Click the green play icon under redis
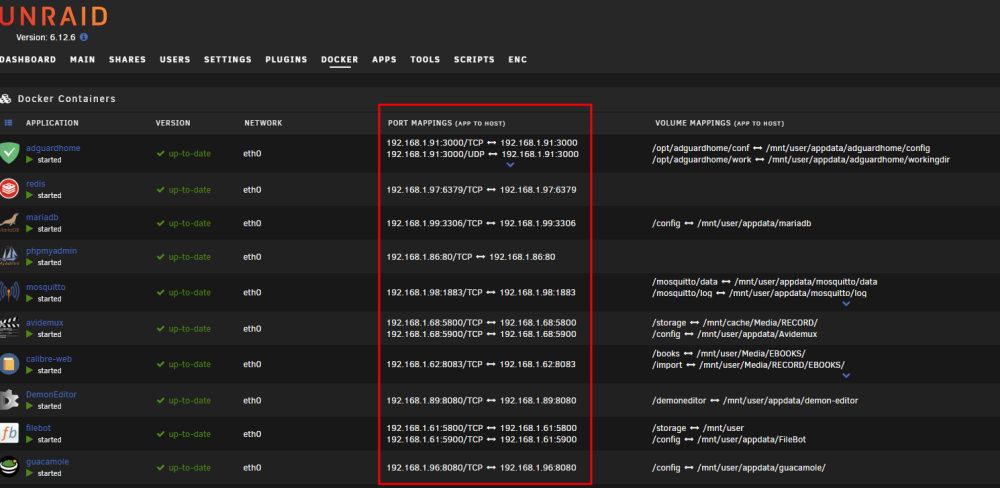The height and width of the screenshot is (488, 1000). click(x=29, y=195)
